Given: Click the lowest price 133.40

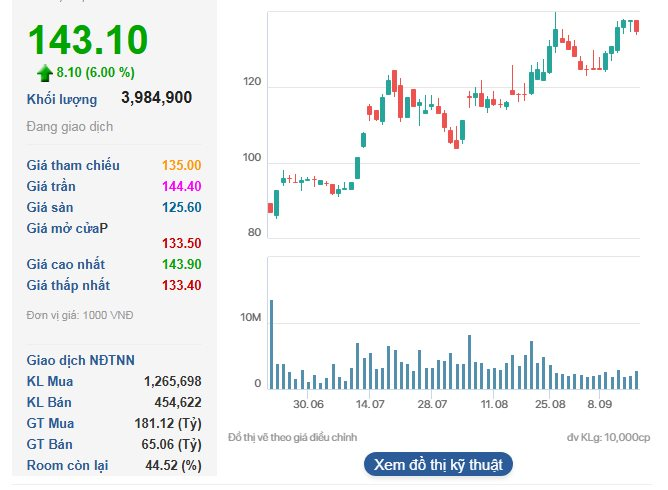Looking at the screenshot, I should pos(181,285).
